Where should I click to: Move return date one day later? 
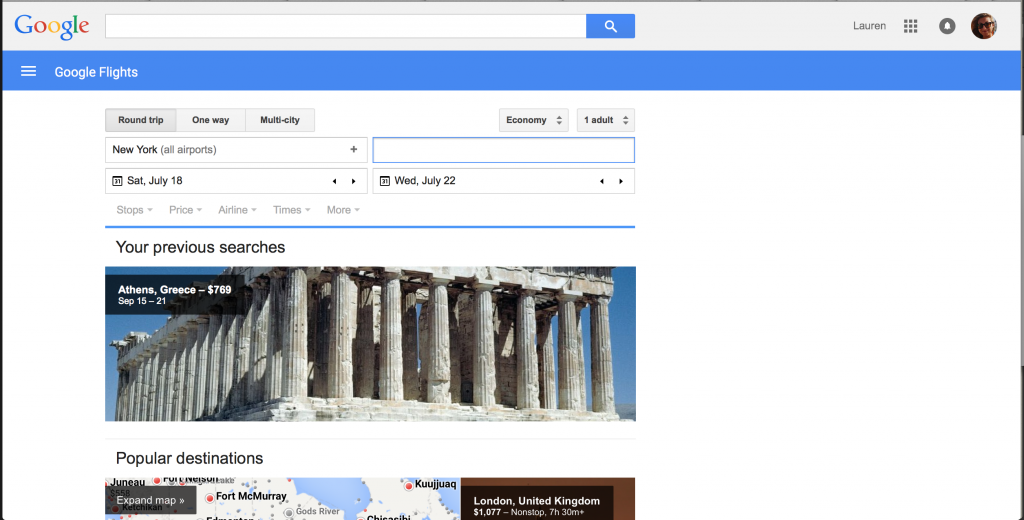621,181
